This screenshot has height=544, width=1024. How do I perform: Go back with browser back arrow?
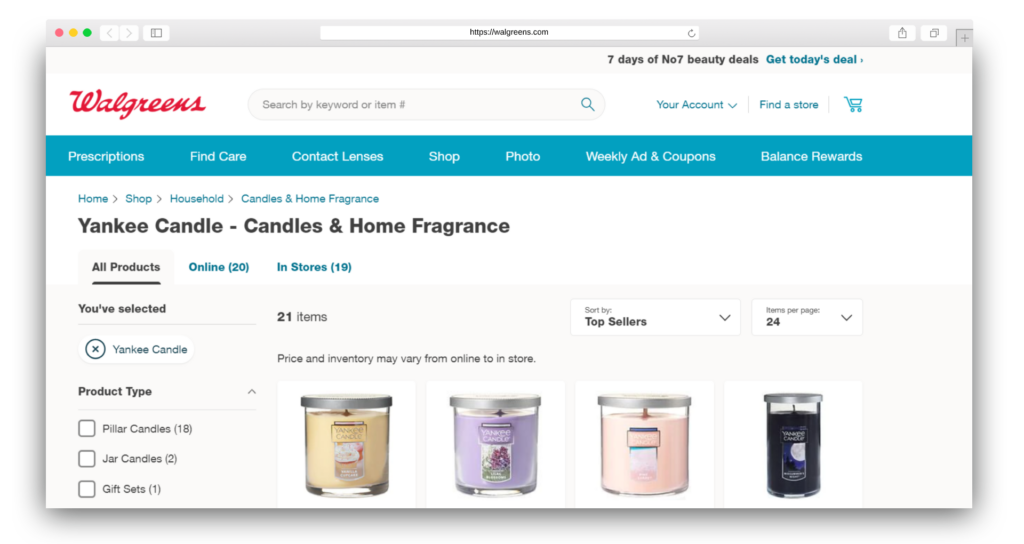point(110,33)
